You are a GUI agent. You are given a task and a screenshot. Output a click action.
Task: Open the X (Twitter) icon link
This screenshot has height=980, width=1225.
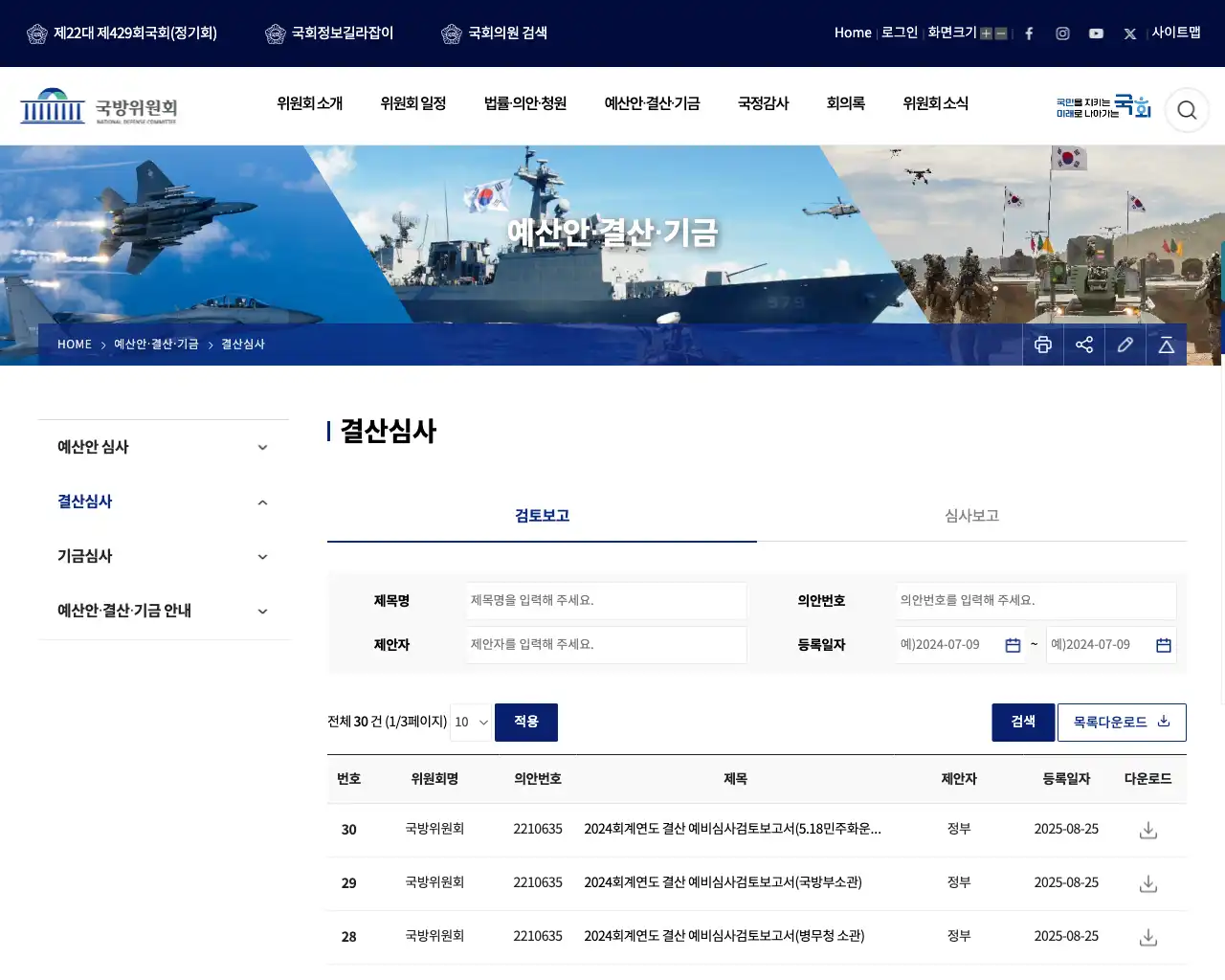click(x=1129, y=33)
